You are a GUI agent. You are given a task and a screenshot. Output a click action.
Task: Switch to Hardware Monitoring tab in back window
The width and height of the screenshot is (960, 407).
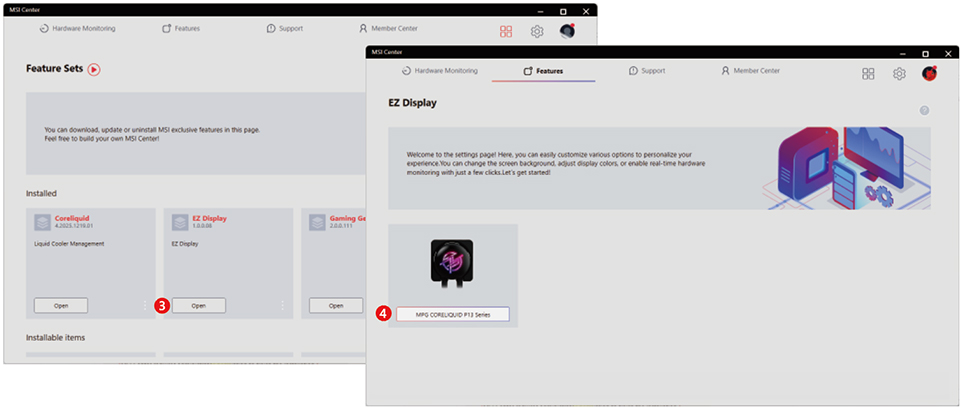[77, 29]
